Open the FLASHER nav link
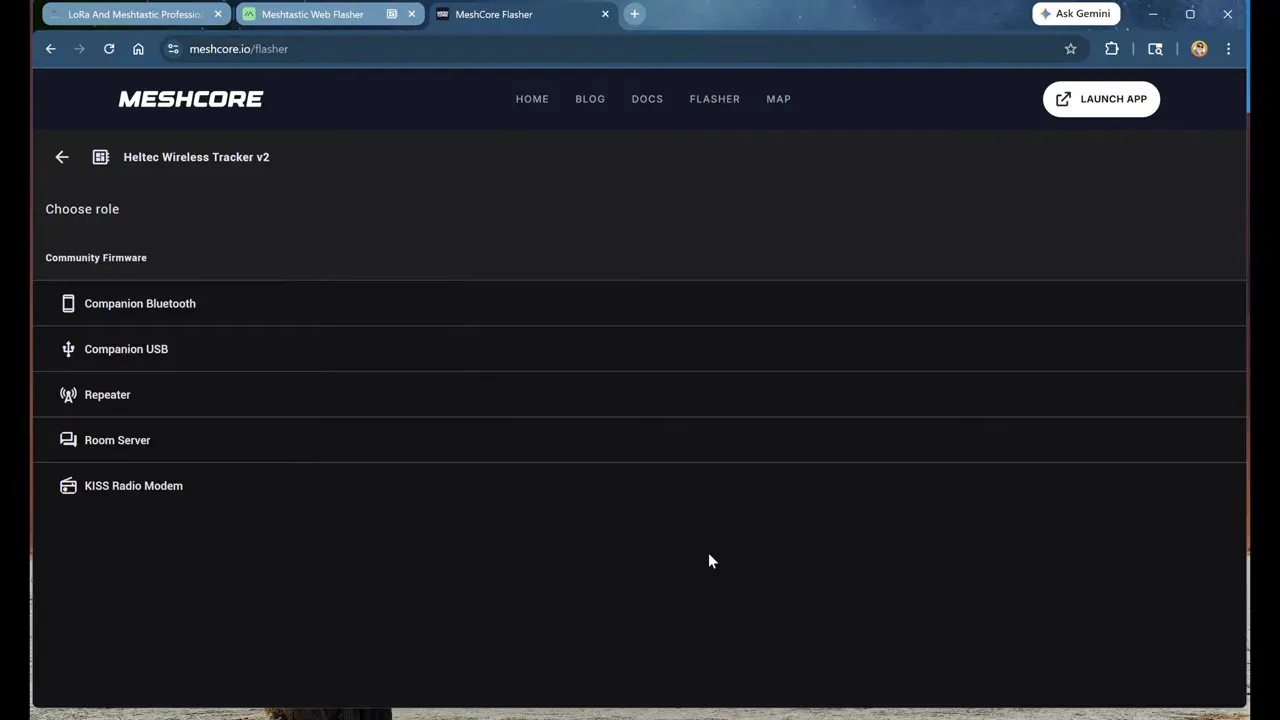The width and height of the screenshot is (1280, 720). click(x=715, y=99)
